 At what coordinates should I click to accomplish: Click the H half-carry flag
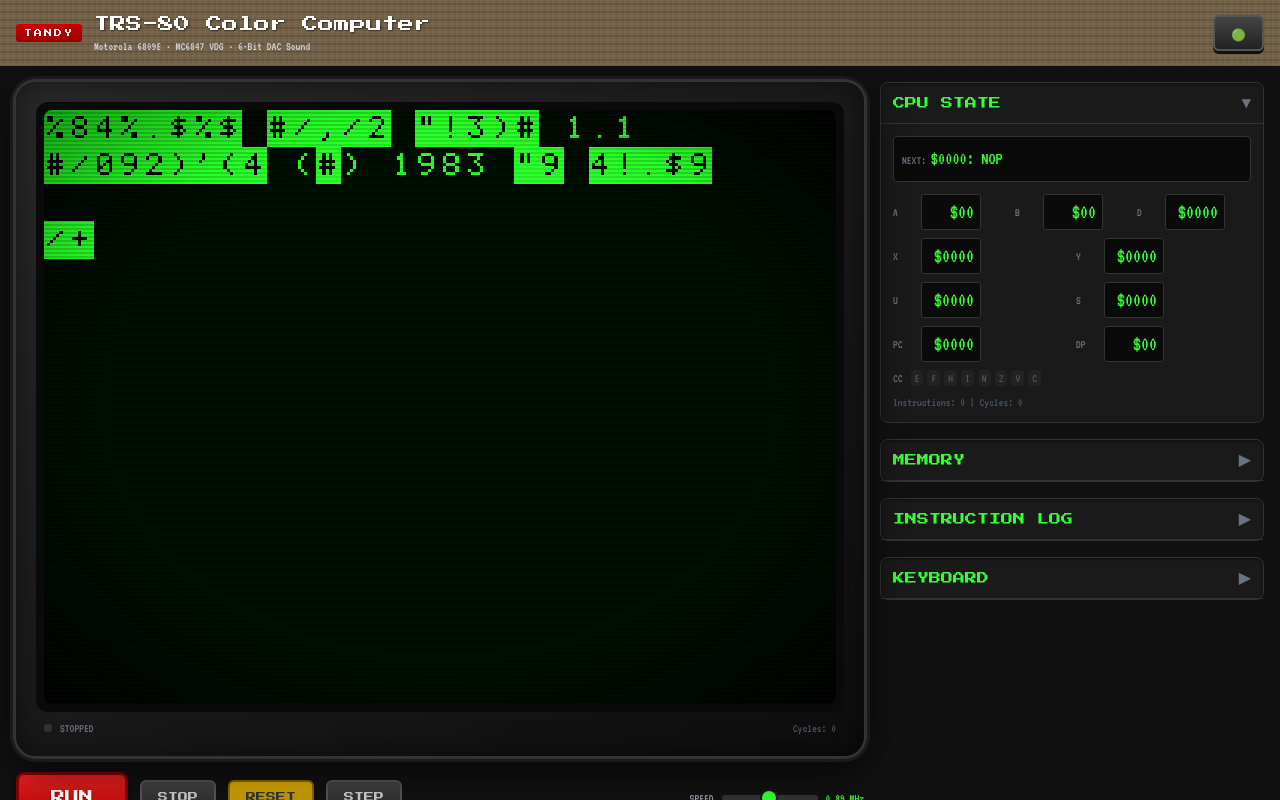(951, 379)
